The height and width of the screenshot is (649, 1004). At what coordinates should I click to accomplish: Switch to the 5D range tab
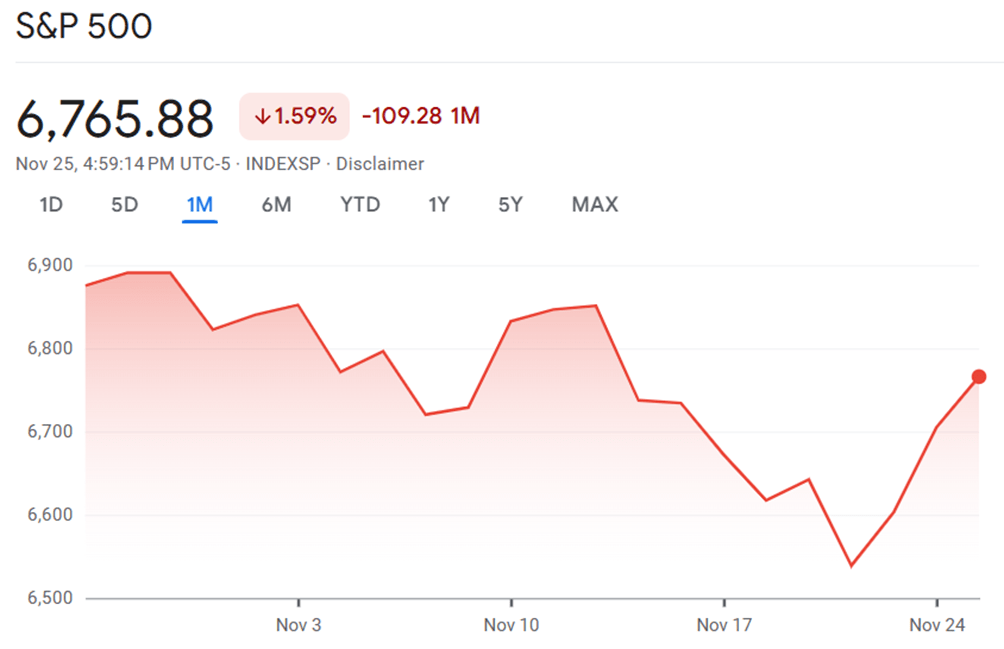(x=124, y=205)
